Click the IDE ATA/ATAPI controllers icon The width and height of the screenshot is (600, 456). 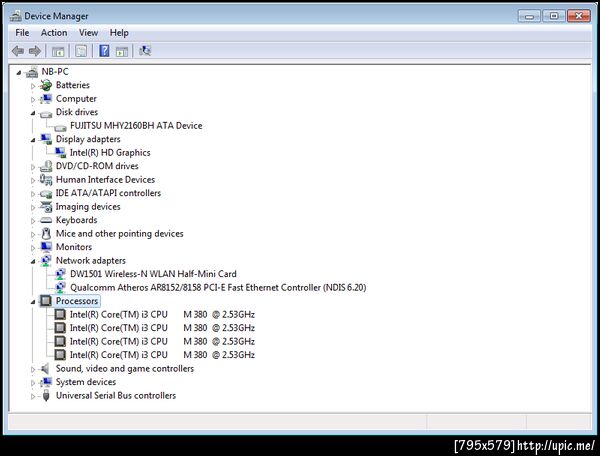point(46,194)
